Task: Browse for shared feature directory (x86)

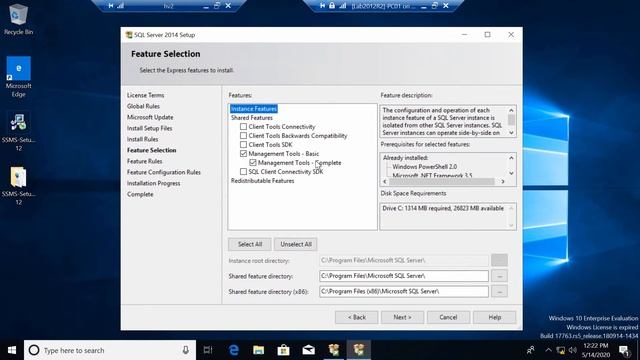Action: click(x=499, y=291)
